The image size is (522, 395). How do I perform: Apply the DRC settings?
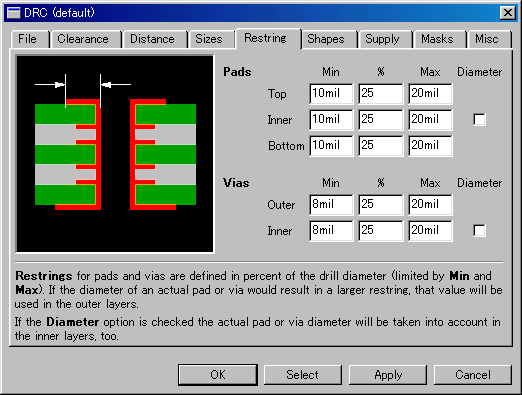pyautogui.click(x=388, y=375)
